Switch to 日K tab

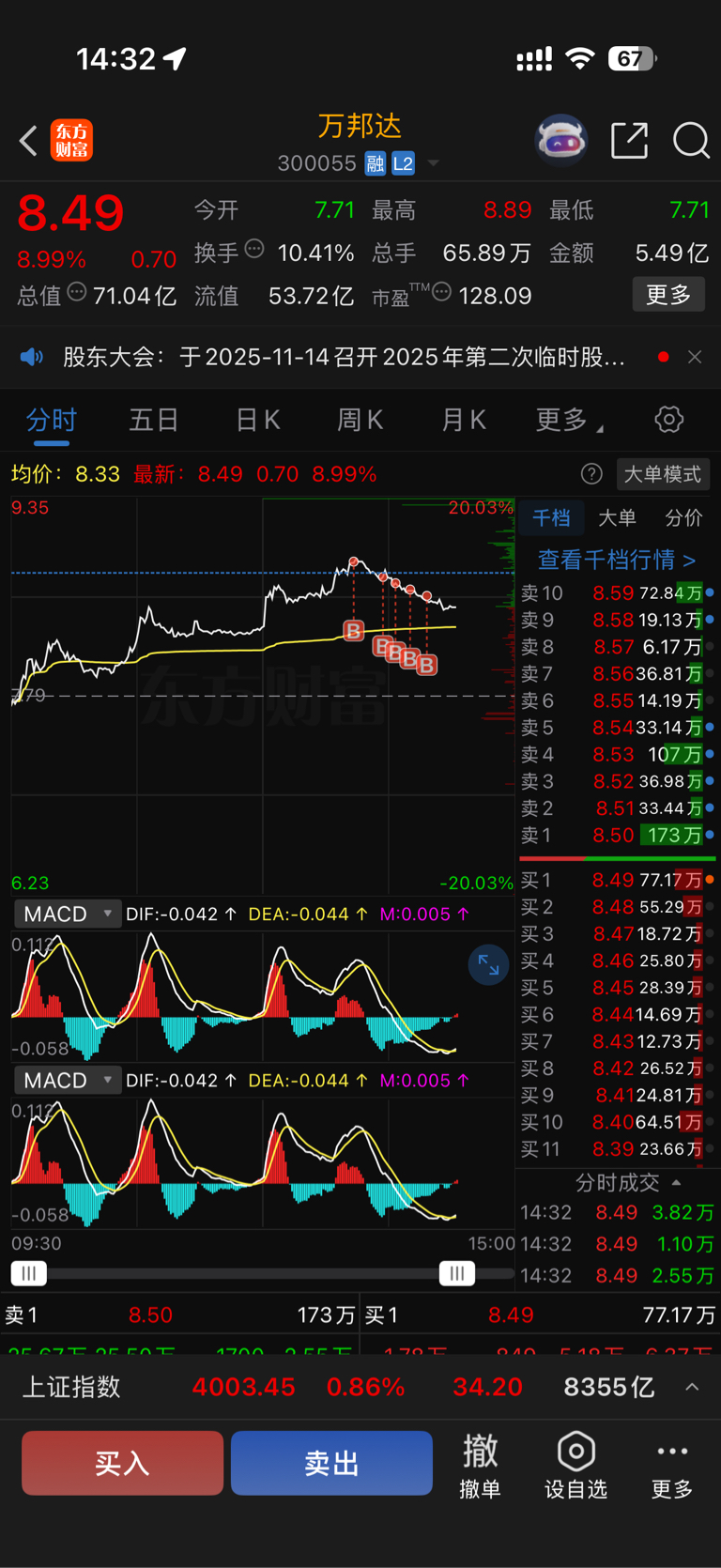pyautogui.click(x=258, y=420)
